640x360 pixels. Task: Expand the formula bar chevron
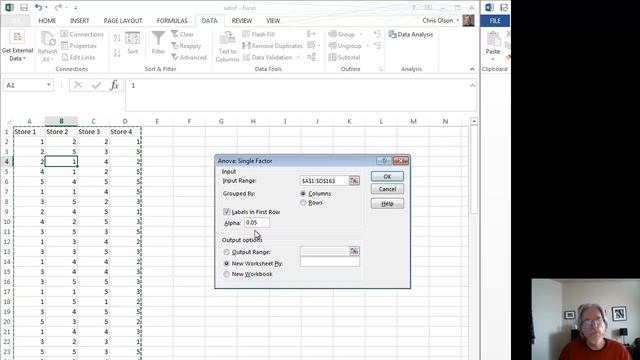click(x=472, y=85)
